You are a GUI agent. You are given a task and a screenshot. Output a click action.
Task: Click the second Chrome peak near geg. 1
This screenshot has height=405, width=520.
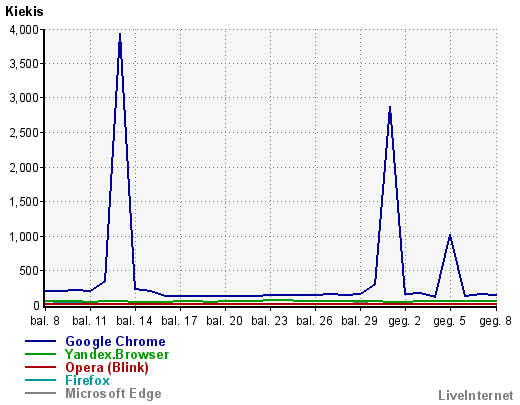[390, 107]
